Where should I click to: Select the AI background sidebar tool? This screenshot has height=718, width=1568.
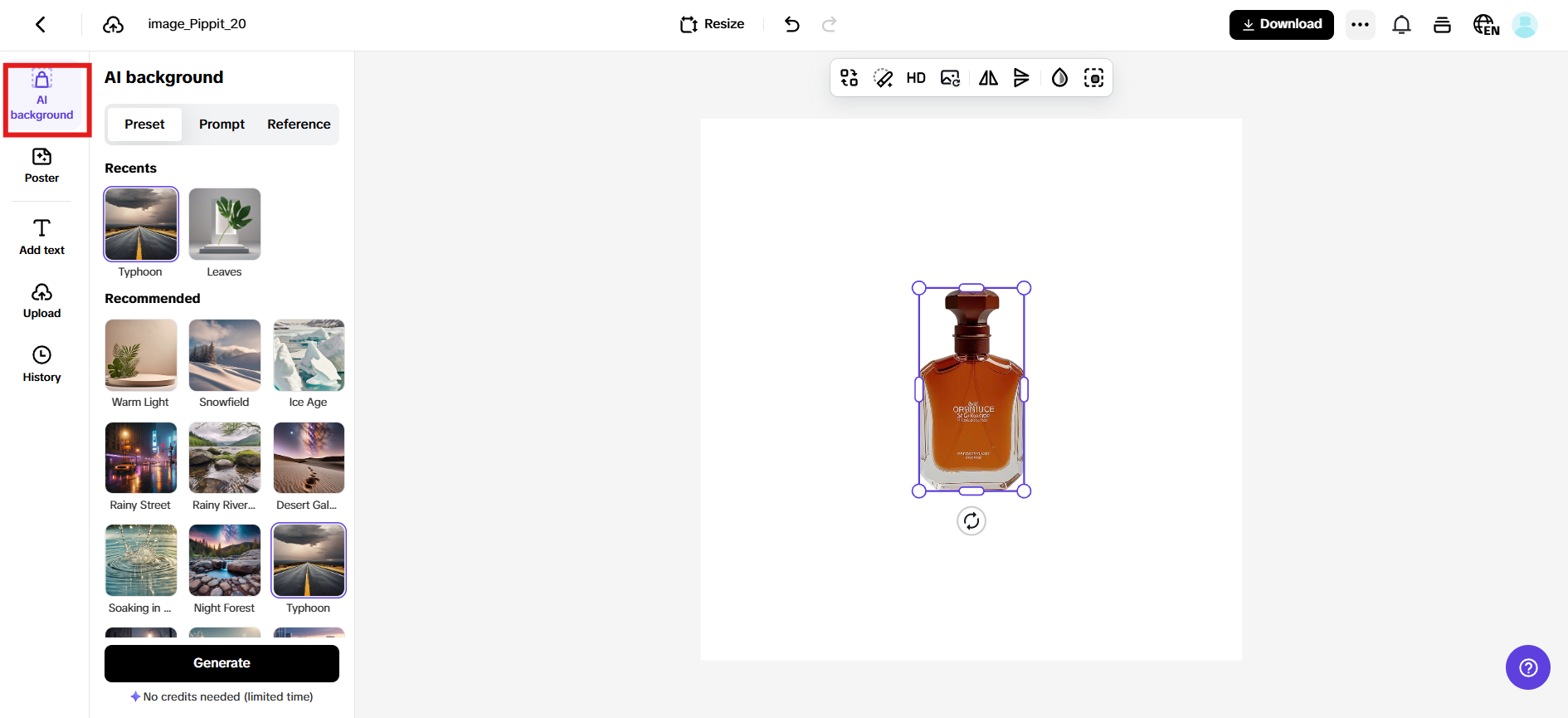point(42,96)
